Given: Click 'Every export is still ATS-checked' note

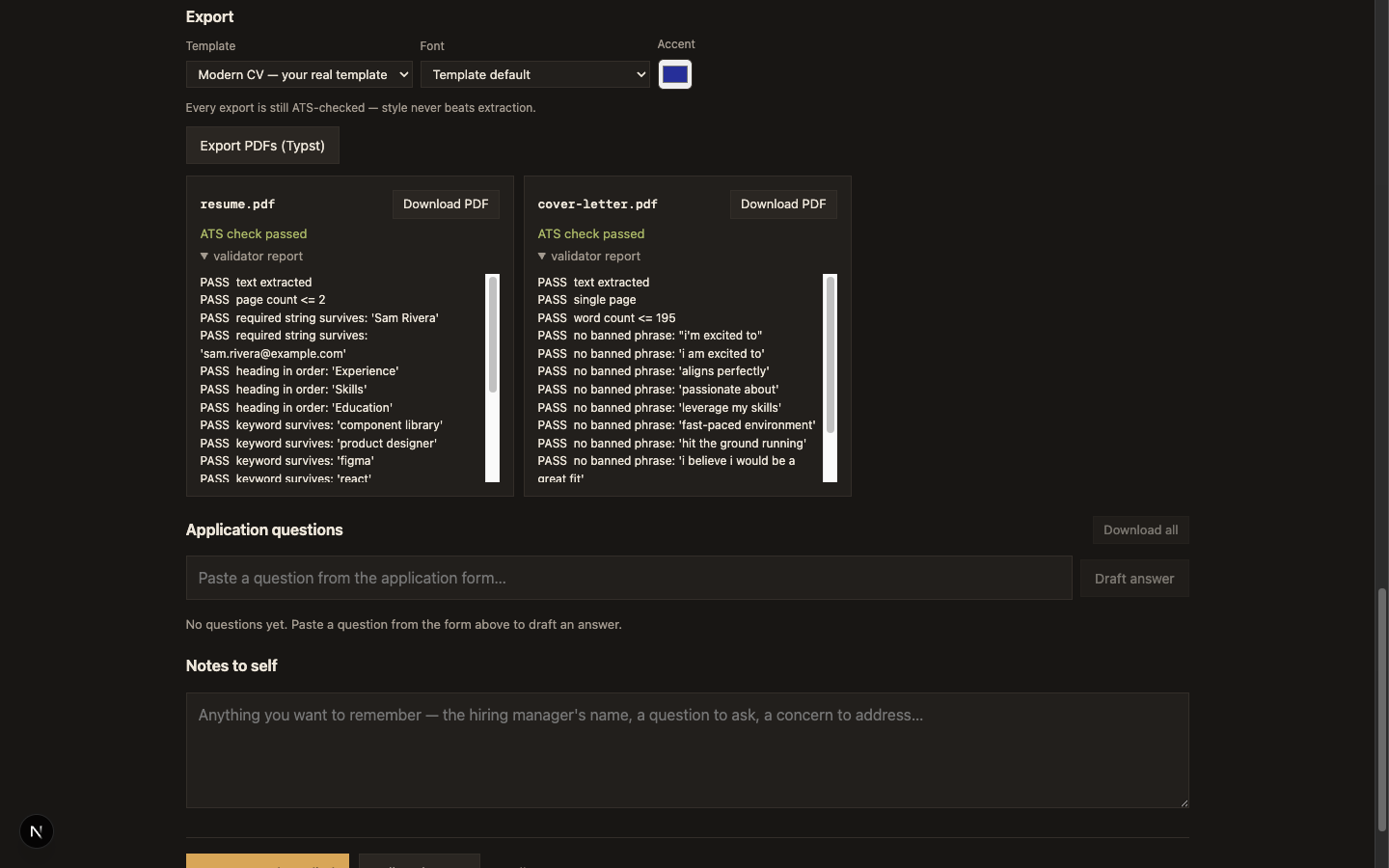Looking at the screenshot, I should [361, 108].
